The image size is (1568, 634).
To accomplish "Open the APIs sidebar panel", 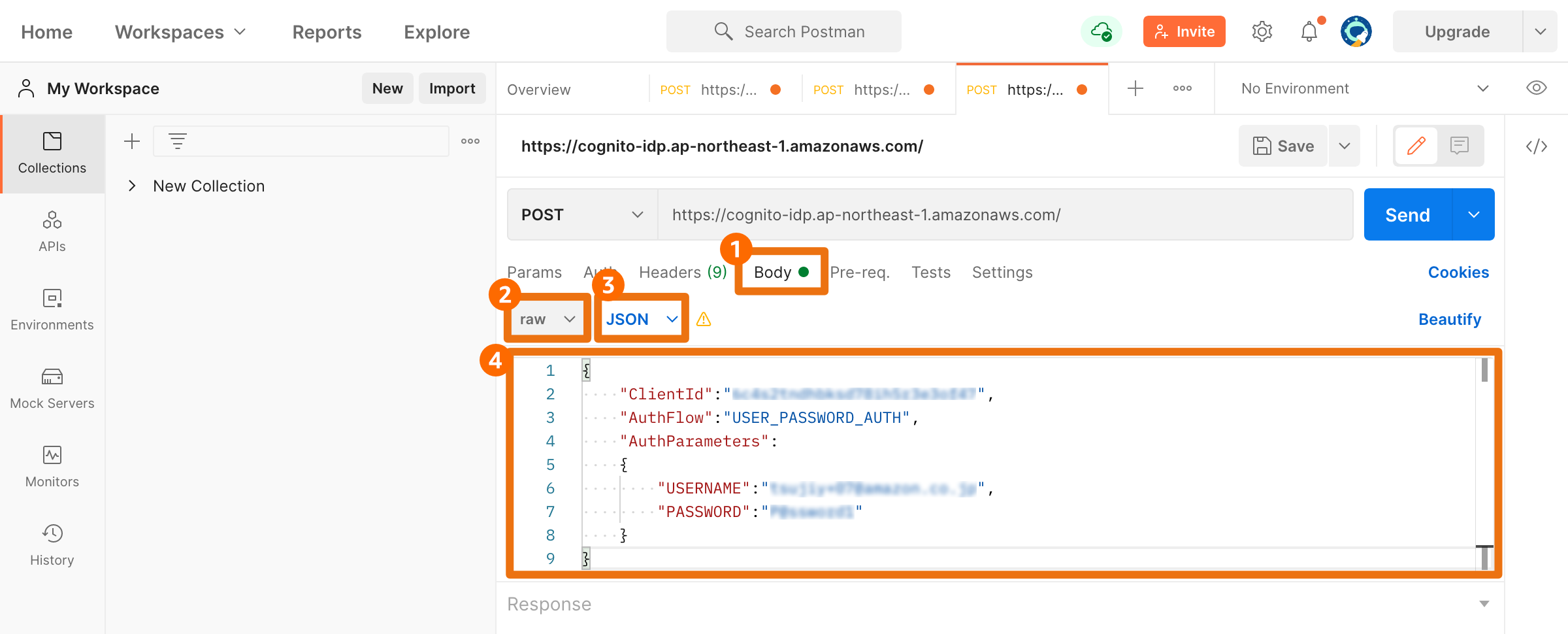I will (52, 232).
